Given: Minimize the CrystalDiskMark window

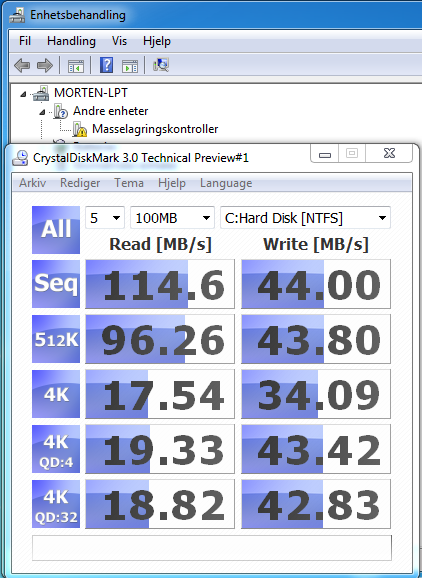Looking at the screenshot, I should point(325,154).
